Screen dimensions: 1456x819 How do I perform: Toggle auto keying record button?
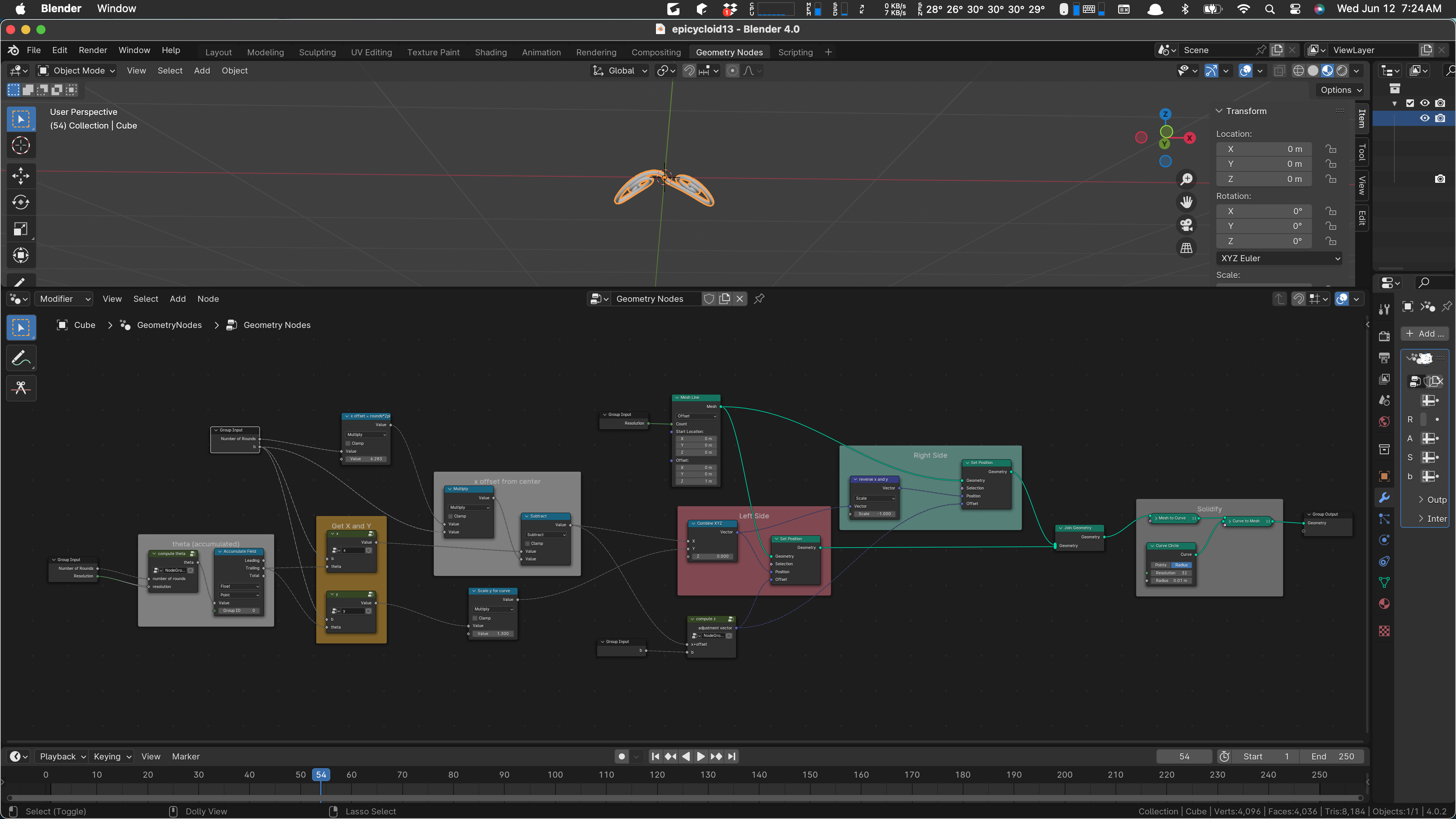622,756
